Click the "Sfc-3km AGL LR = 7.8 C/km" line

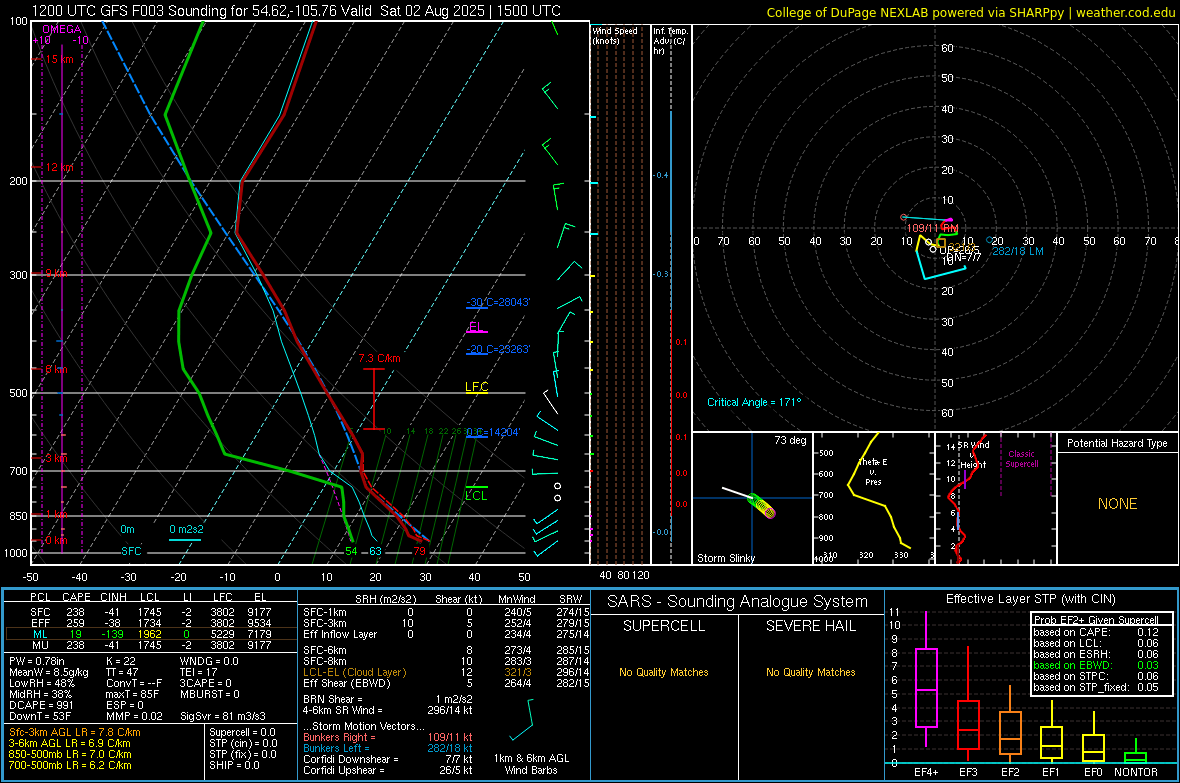coord(75,732)
